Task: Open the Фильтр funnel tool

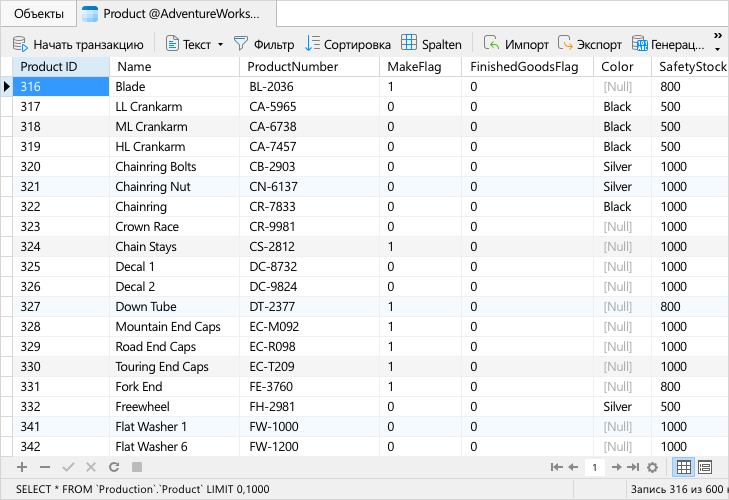Action: [x=264, y=44]
